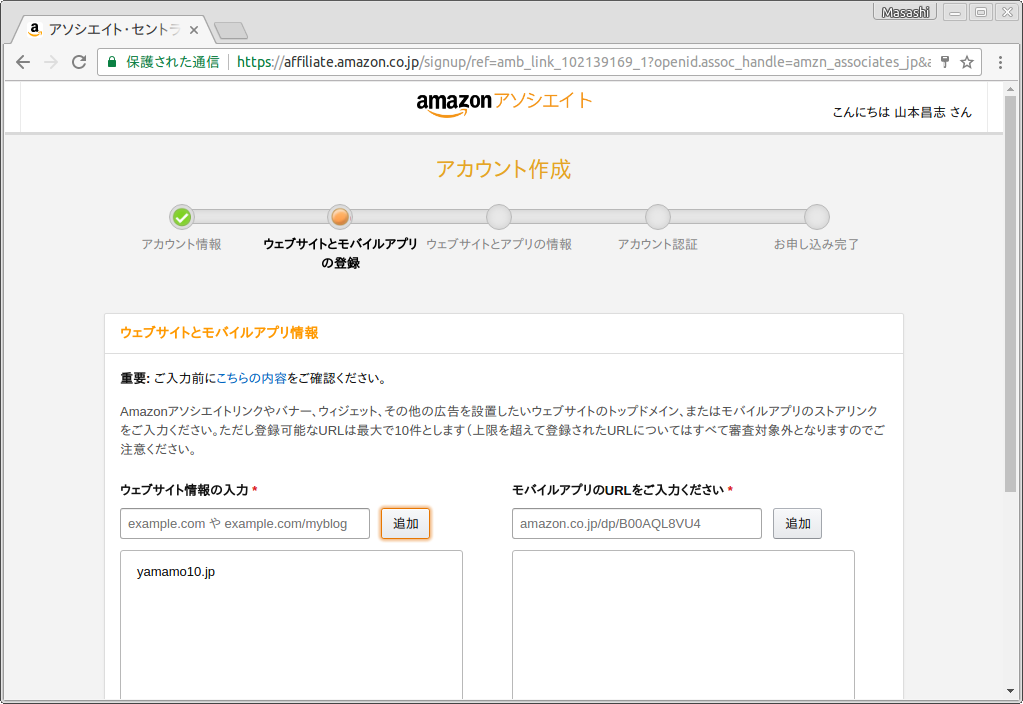
Task: Click the Masashi profile button
Action: (905, 12)
